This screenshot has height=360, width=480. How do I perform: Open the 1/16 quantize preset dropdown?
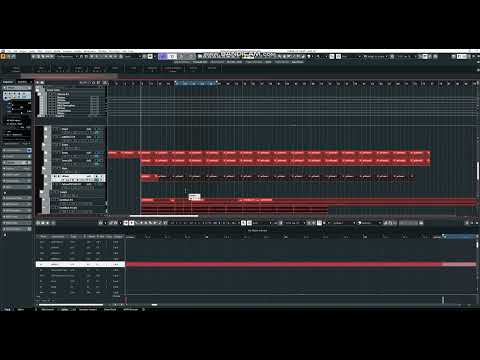406,56
